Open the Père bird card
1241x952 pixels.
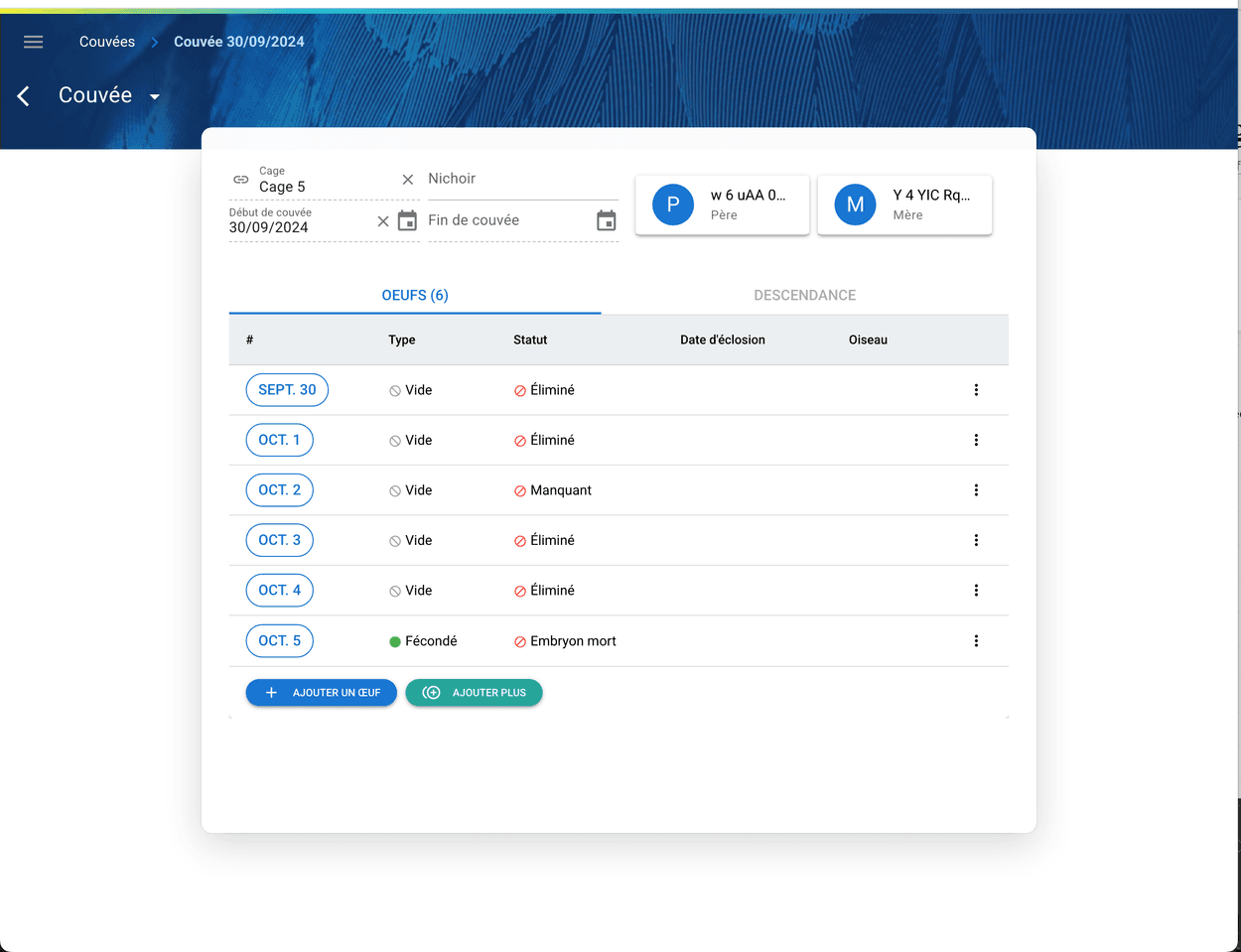(x=722, y=204)
